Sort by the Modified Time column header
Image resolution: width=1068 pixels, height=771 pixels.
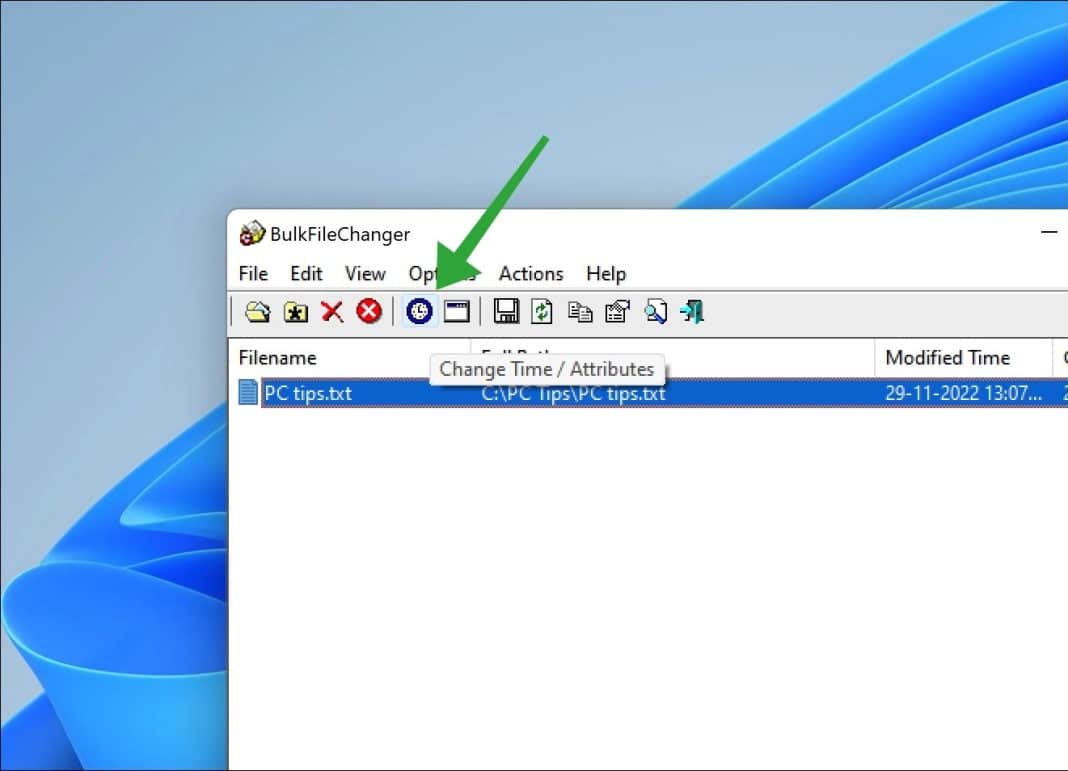point(963,358)
